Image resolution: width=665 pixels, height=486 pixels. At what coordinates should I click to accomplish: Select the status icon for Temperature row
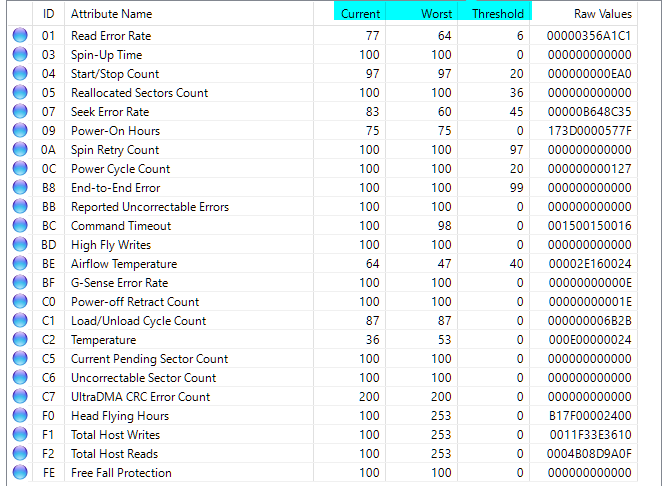19,340
